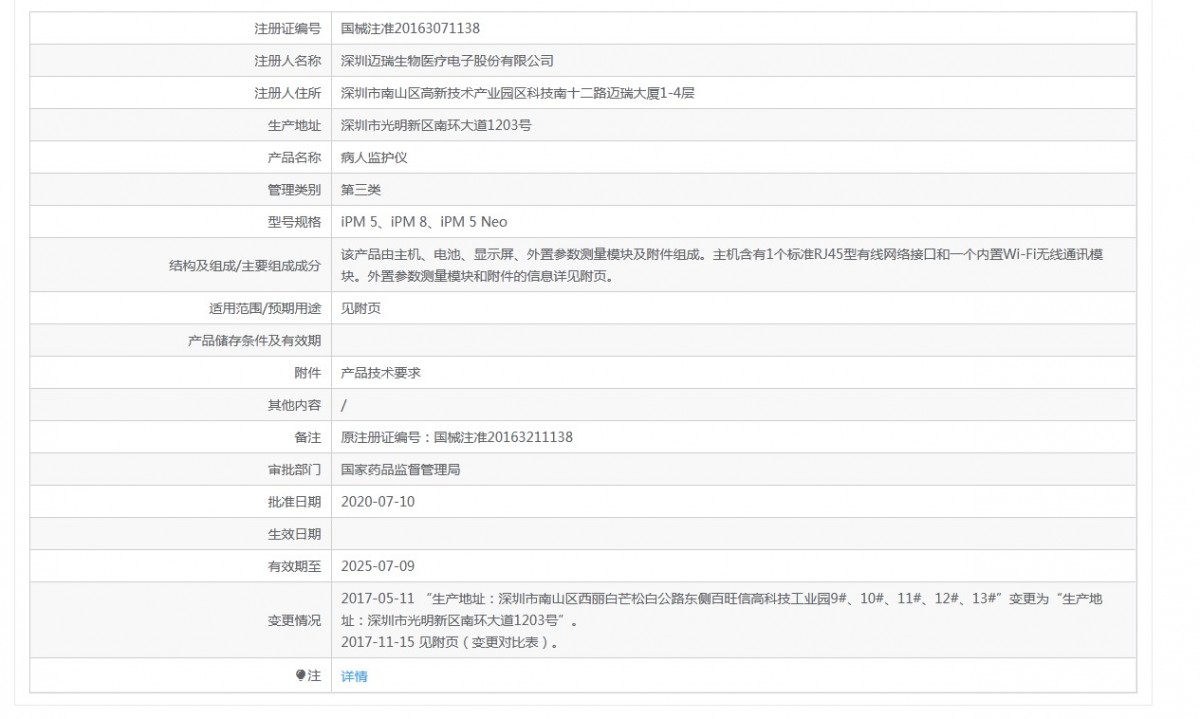Select approval date 2020-07-10
Screen dimensions: 1200x719
(x=378, y=501)
